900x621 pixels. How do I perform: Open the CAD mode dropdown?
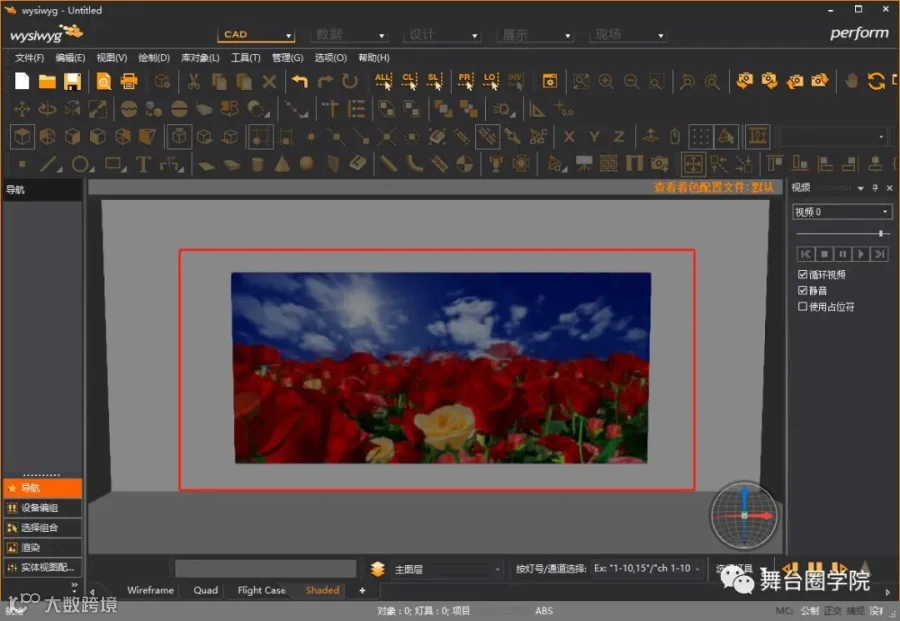pyautogui.click(x=256, y=34)
